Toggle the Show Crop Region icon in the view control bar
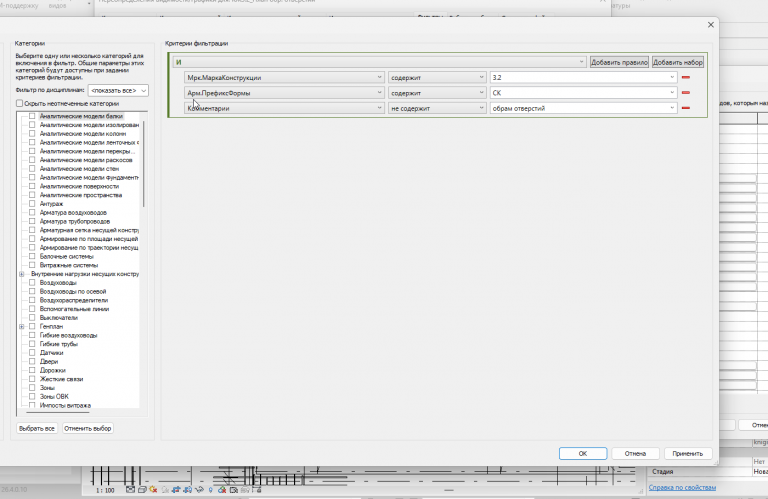The height and width of the screenshot is (499, 768). (188, 490)
